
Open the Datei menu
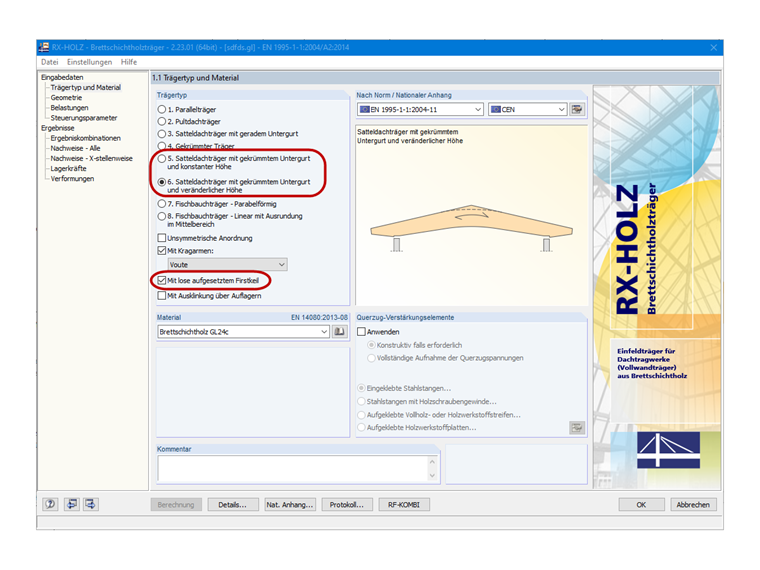49,62
